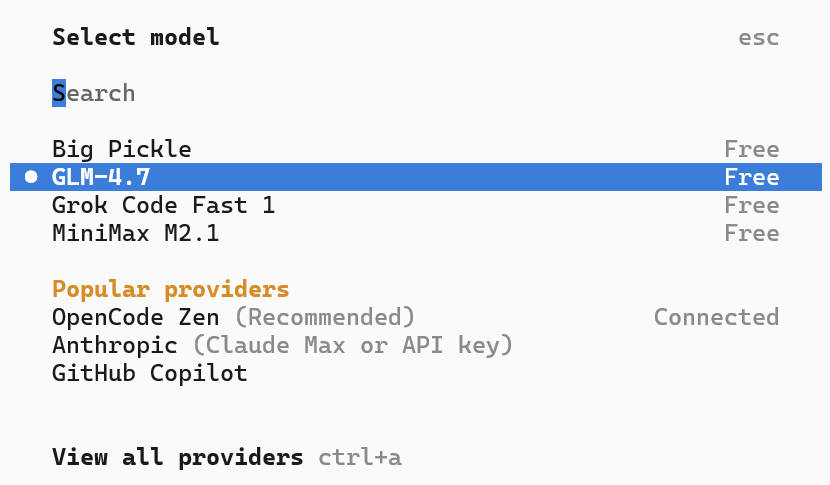This screenshot has width=830, height=485.
Task: Click the ctrl+a shortcut hint
Action: 360,457
